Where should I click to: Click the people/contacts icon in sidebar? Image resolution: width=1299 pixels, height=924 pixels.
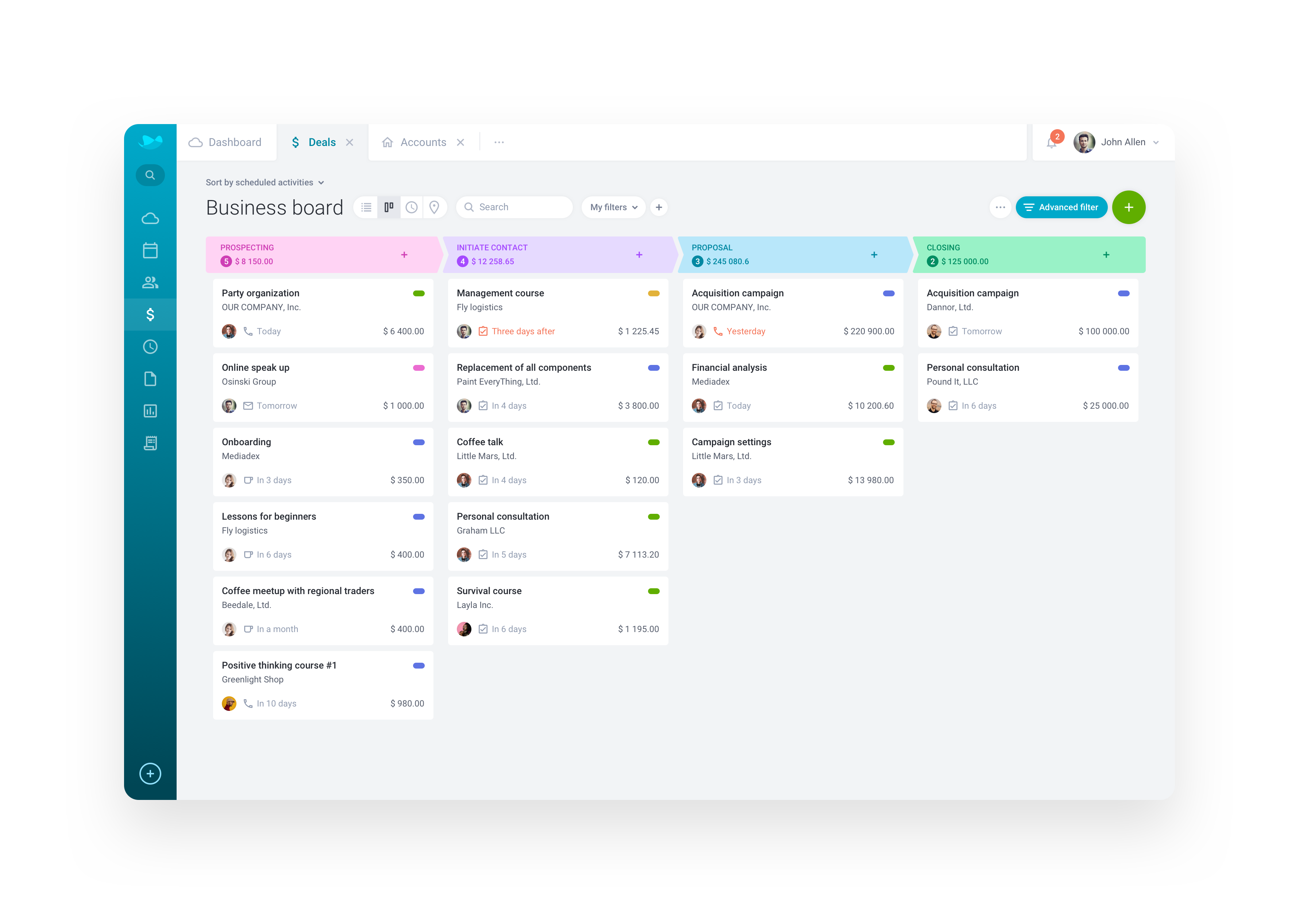tap(150, 282)
